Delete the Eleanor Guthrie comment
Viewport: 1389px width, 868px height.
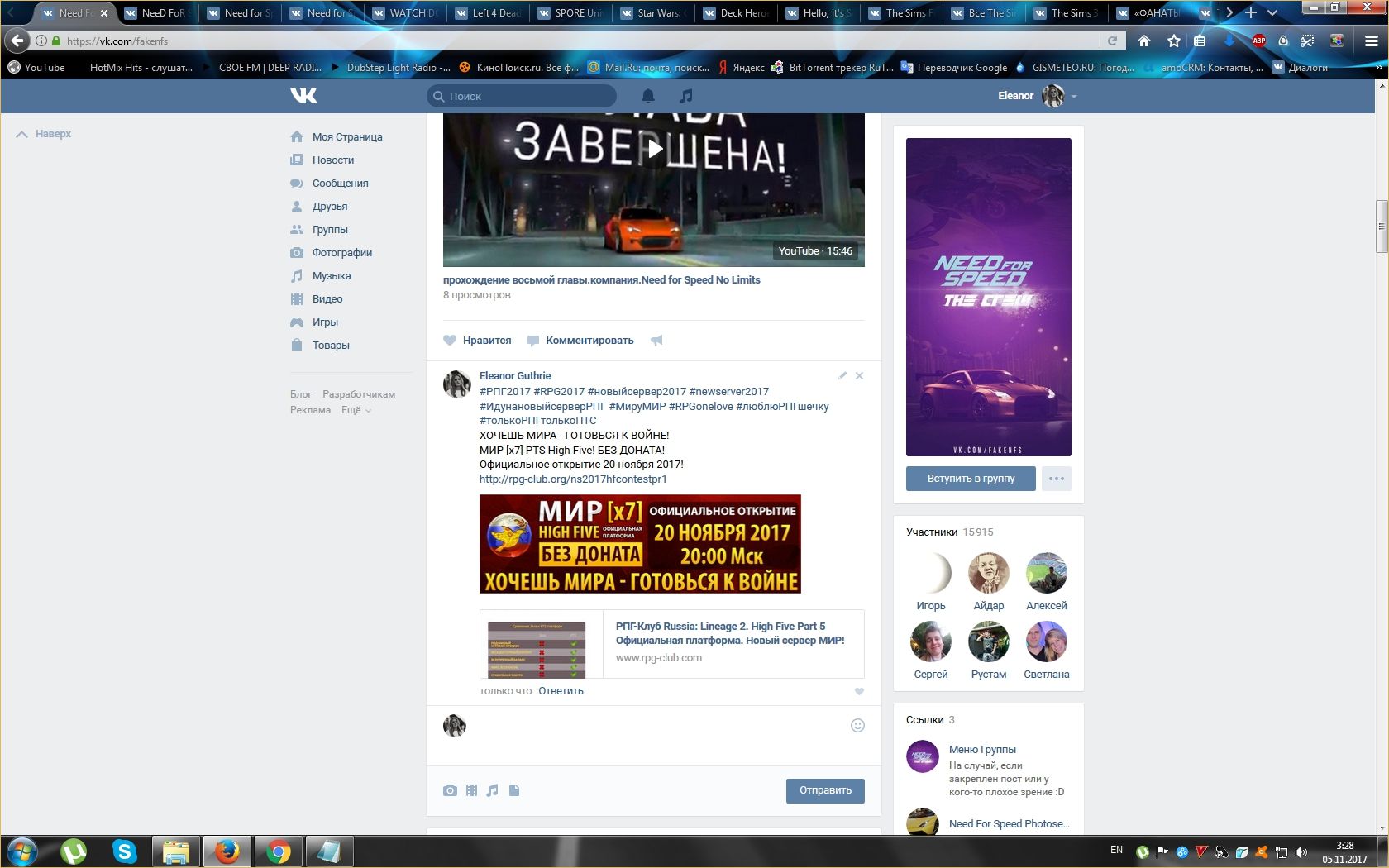(859, 375)
